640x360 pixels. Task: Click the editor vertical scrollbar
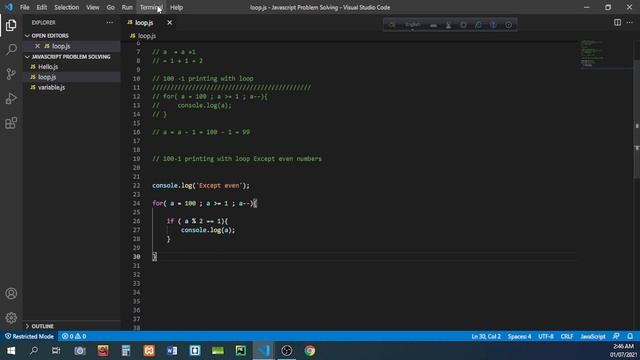pos(637,118)
